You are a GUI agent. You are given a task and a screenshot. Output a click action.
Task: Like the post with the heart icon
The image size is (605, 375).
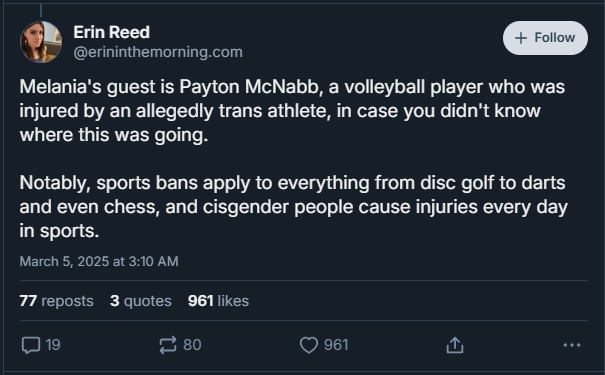tap(309, 345)
